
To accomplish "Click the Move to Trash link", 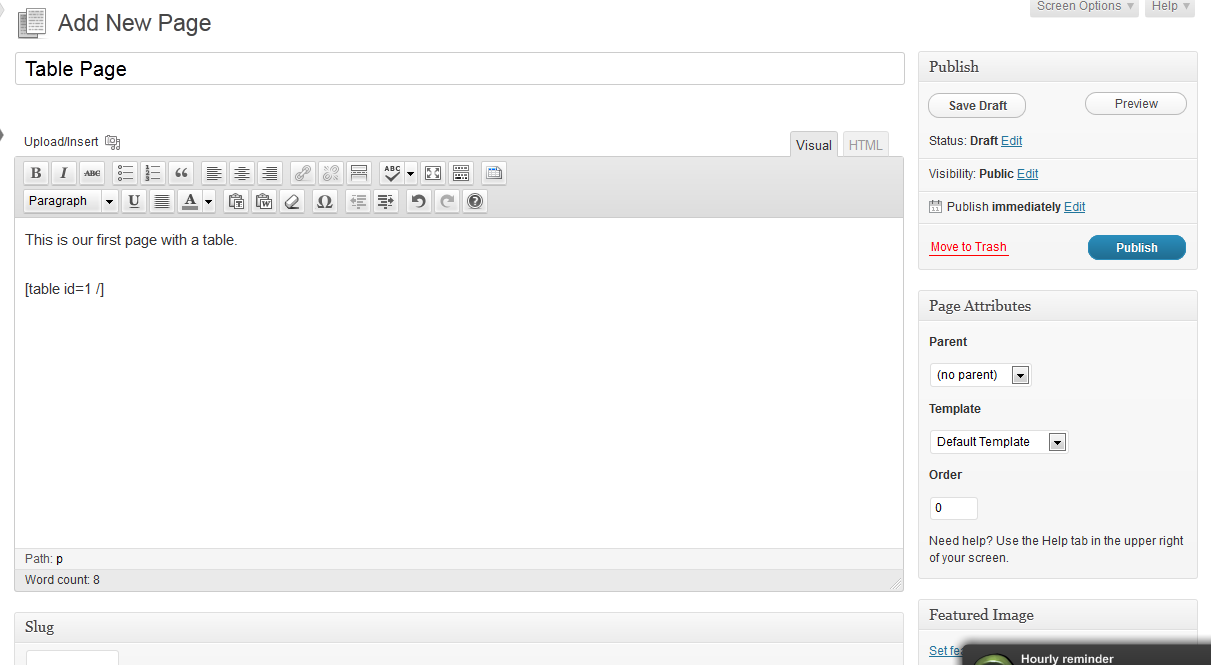I will tap(968, 247).
